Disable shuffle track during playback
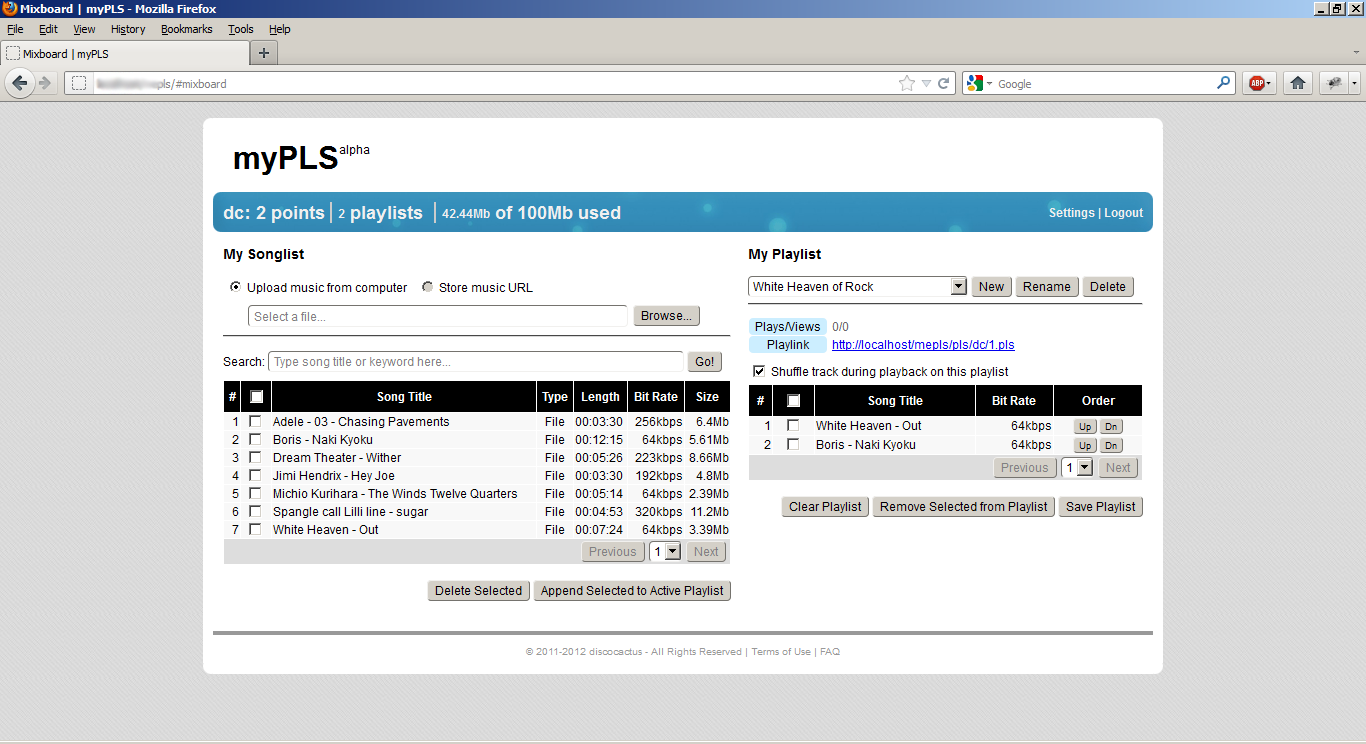1366x744 pixels. tap(758, 370)
